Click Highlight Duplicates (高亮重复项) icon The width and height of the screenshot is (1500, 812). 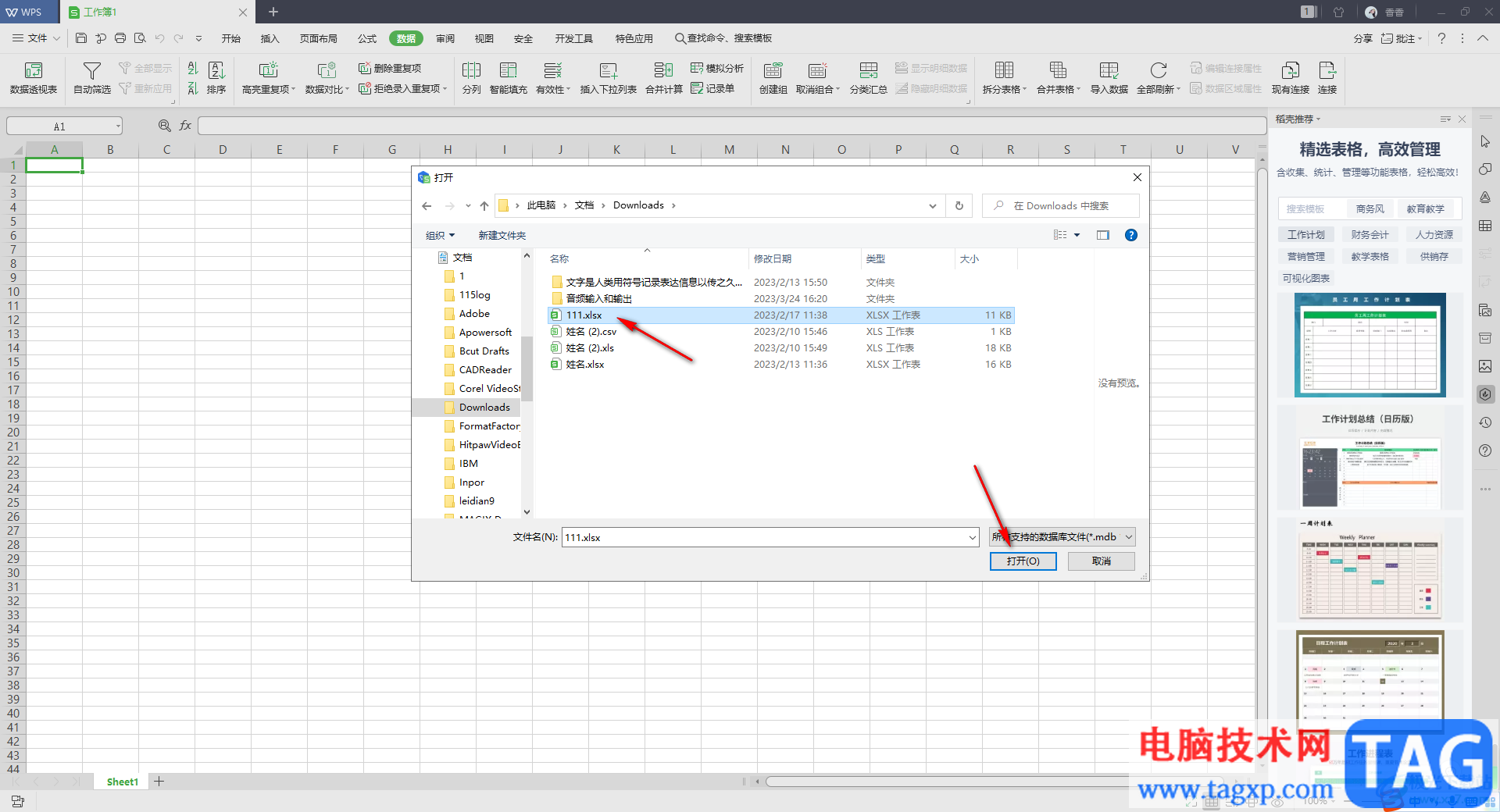269,70
